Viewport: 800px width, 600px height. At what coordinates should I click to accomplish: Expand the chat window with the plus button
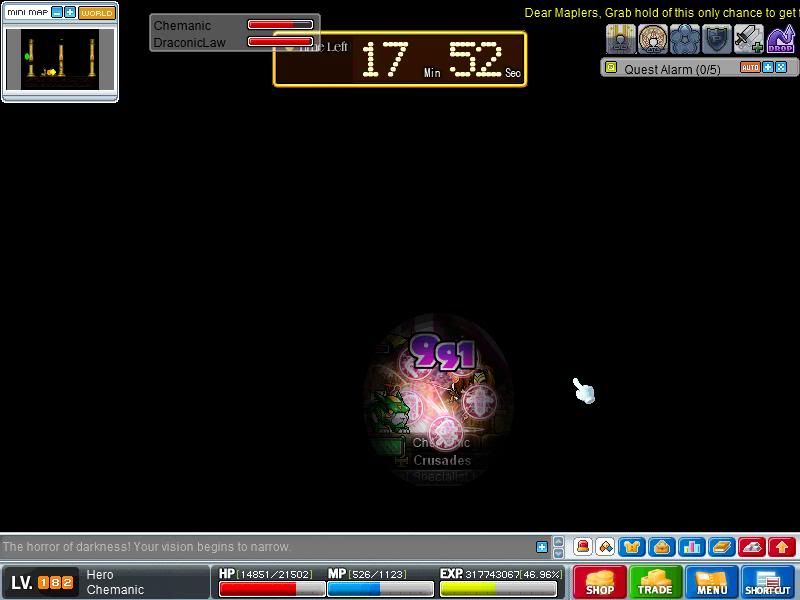(x=542, y=547)
